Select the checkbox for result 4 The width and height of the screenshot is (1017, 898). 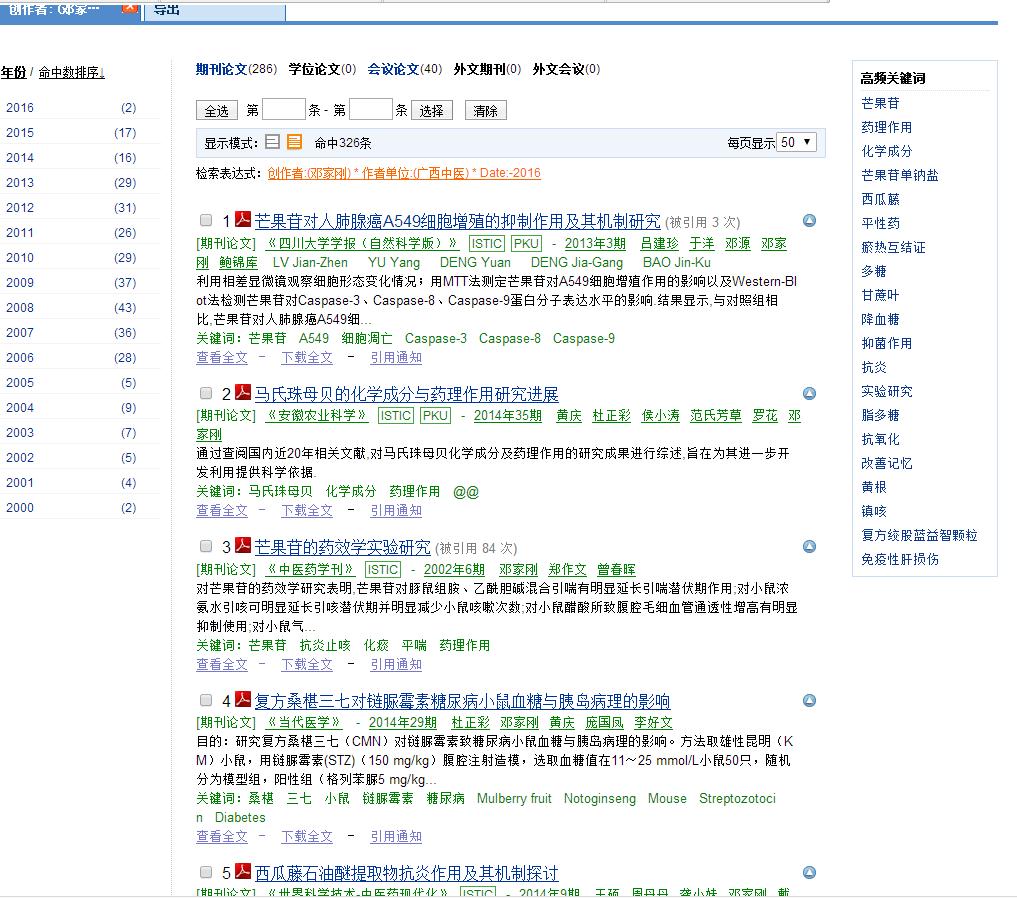pyautogui.click(x=206, y=701)
